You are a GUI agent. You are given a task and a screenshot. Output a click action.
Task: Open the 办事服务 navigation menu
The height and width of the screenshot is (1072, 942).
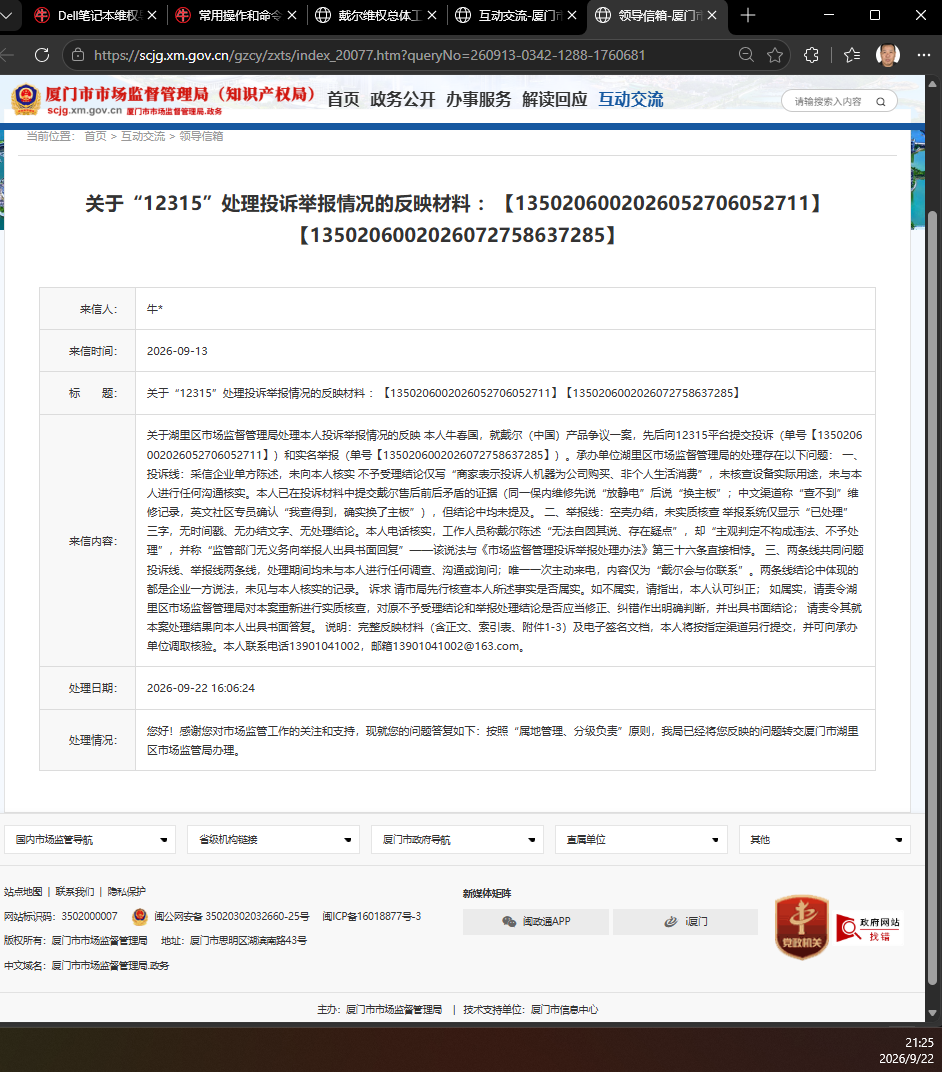click(479, 100)
